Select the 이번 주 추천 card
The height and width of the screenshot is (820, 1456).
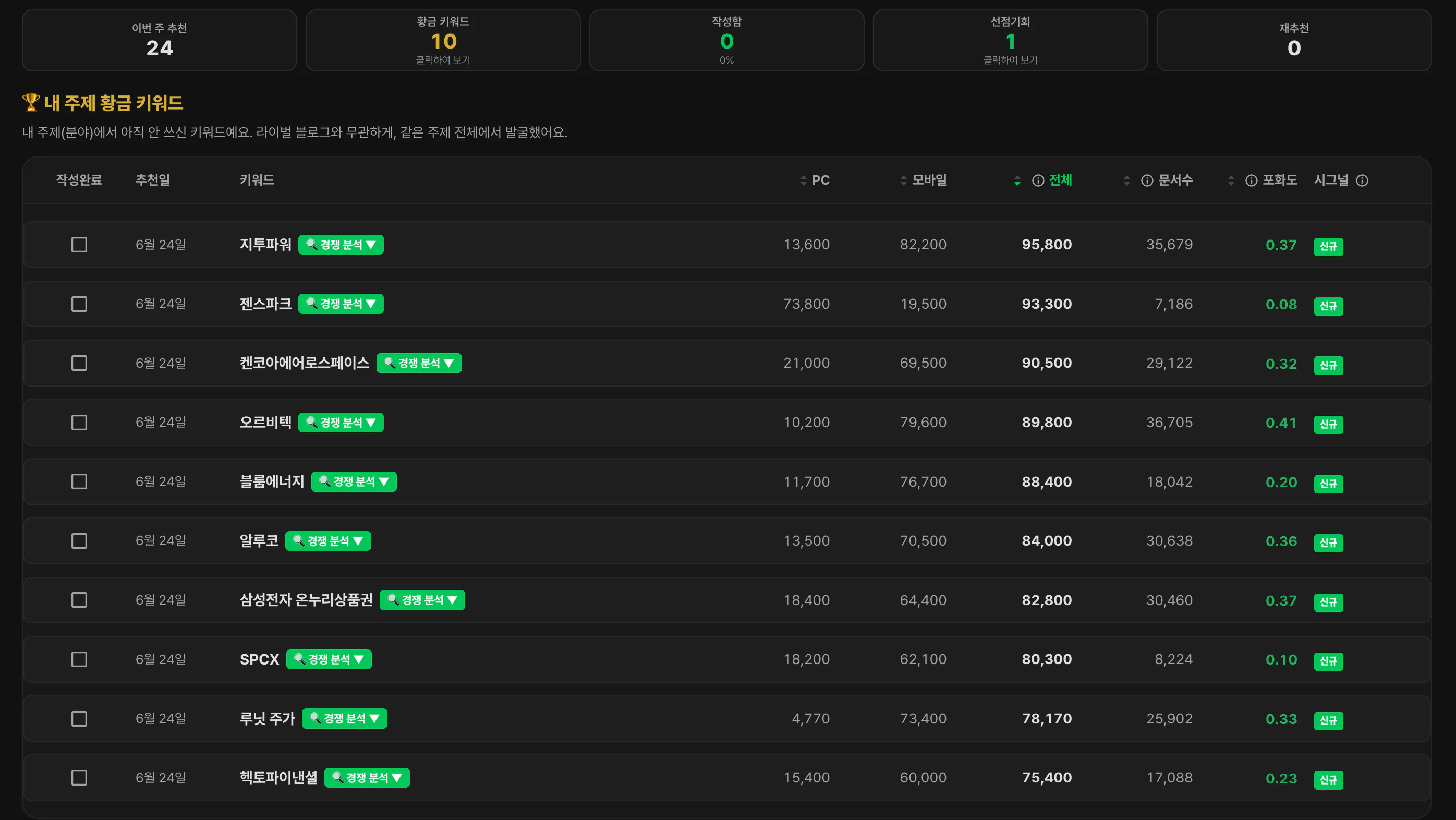point(160,40)
